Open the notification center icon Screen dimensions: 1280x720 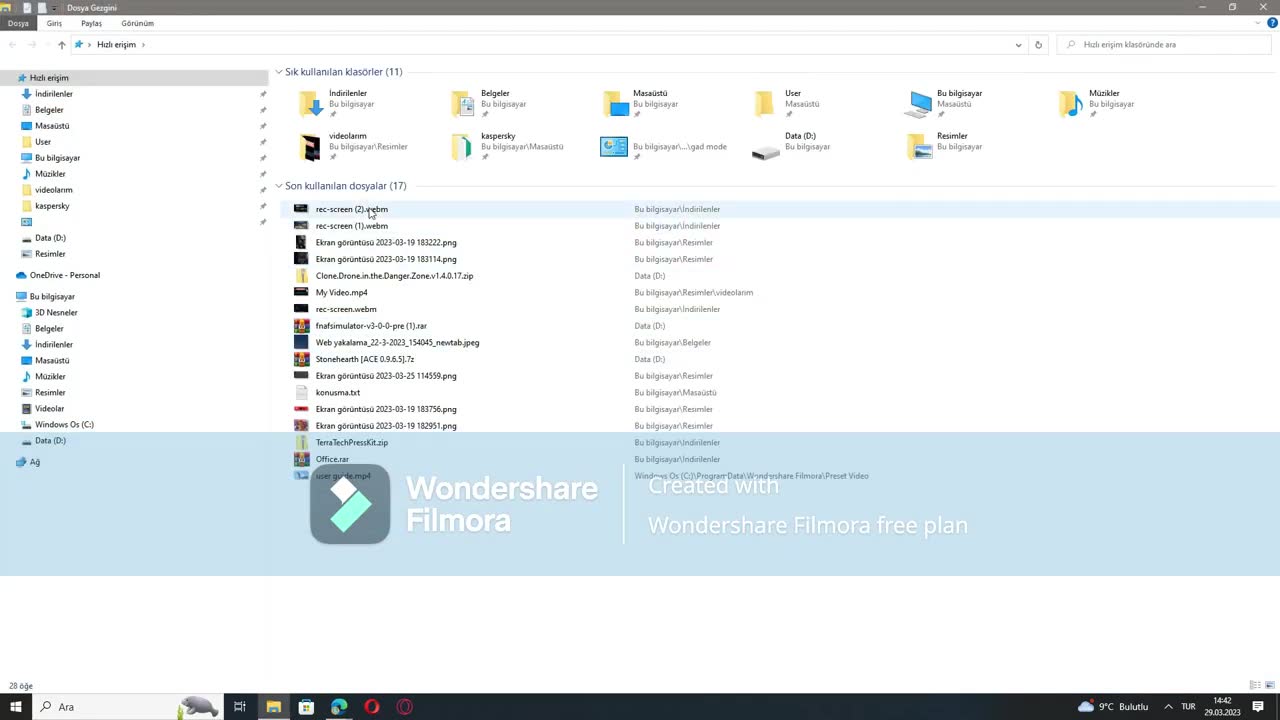tap(1258, 707)
